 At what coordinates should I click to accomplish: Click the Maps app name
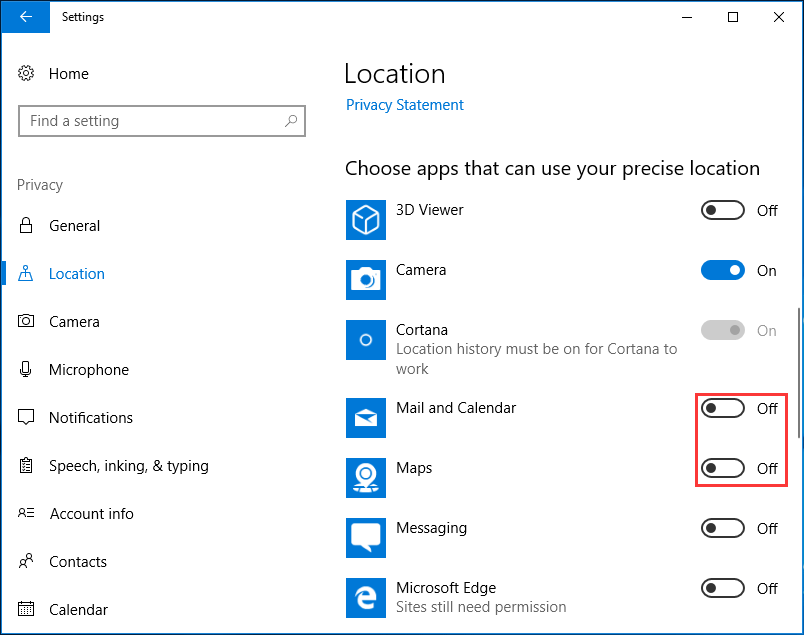coord(414,468)
